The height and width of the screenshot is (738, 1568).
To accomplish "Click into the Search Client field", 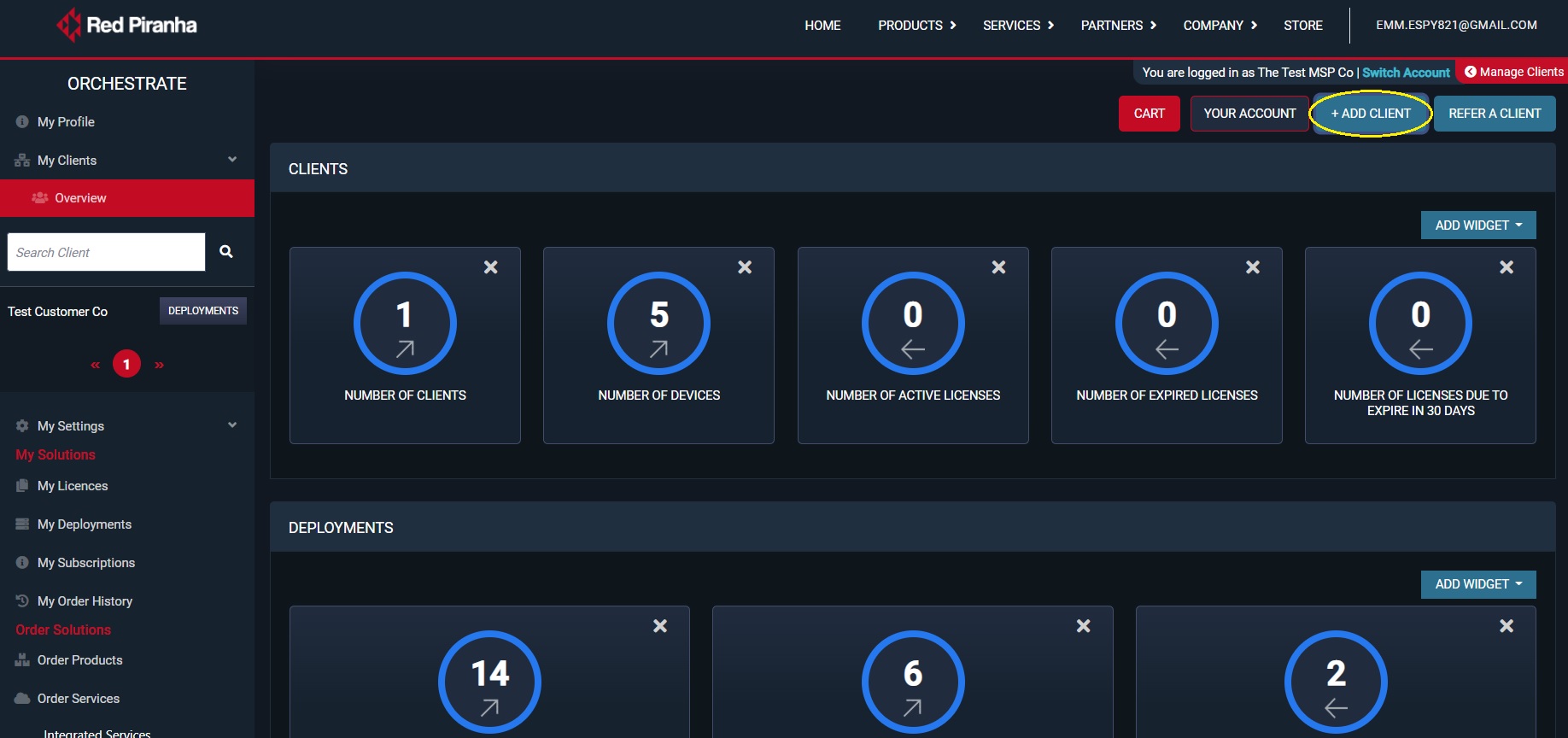I will 106,252.
